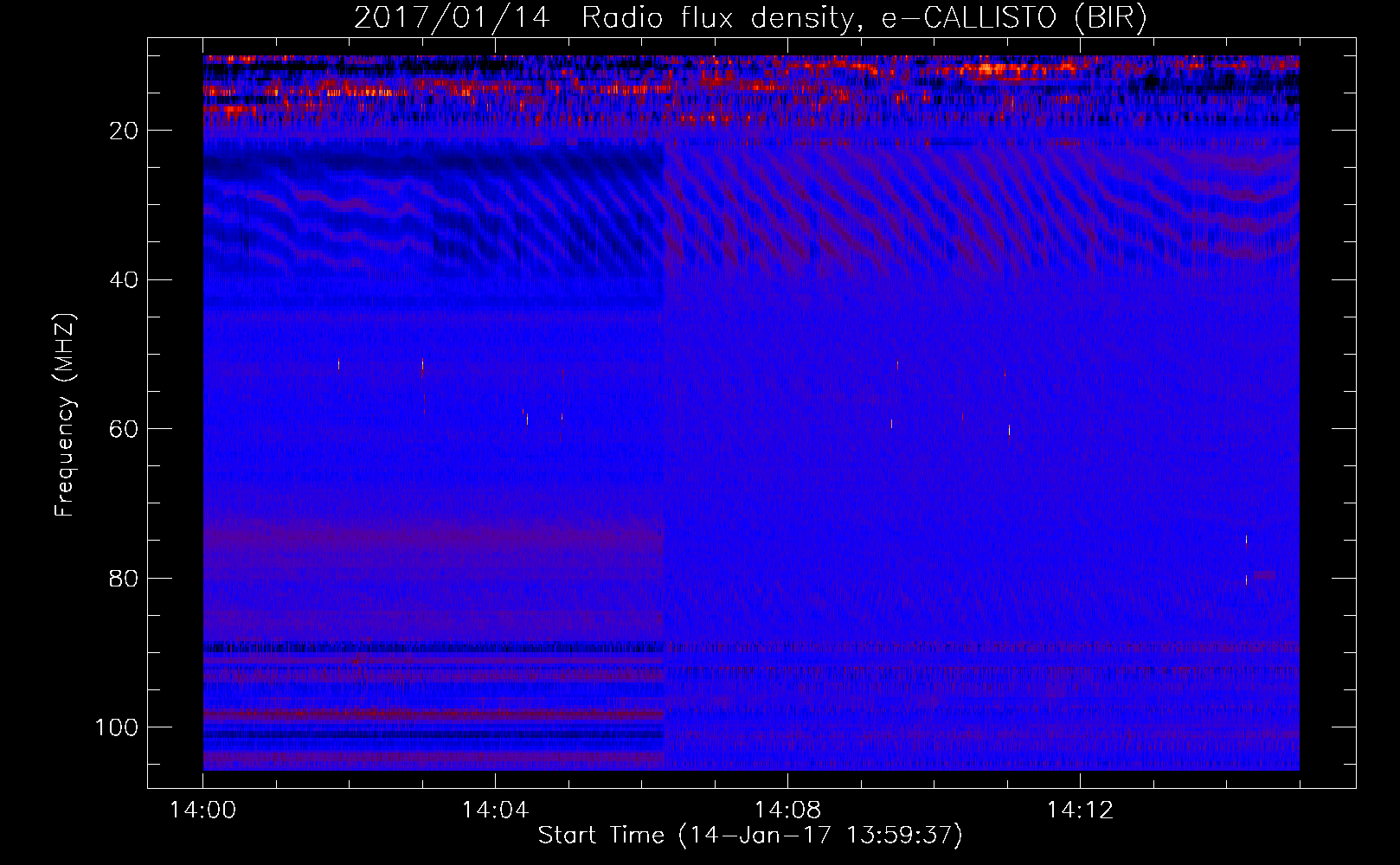Click the 100 MHz frequency tick label
Viewport: 1400px width, 865px height.
117,727
